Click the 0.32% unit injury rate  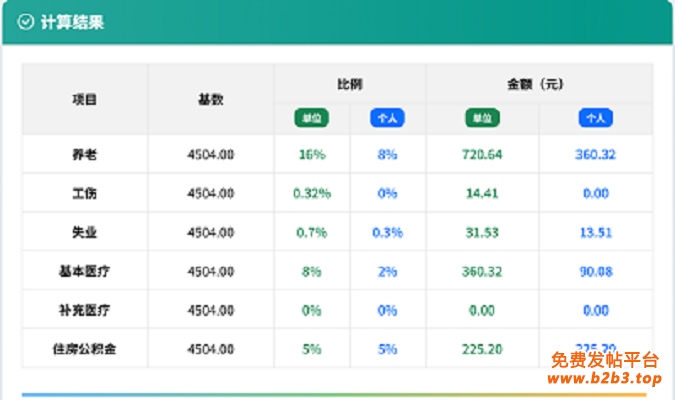[312, 193]
